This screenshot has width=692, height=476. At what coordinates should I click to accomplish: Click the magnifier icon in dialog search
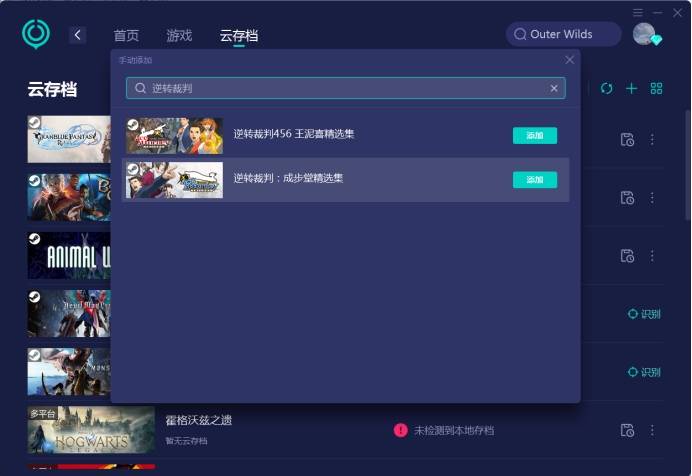(140, 88)
